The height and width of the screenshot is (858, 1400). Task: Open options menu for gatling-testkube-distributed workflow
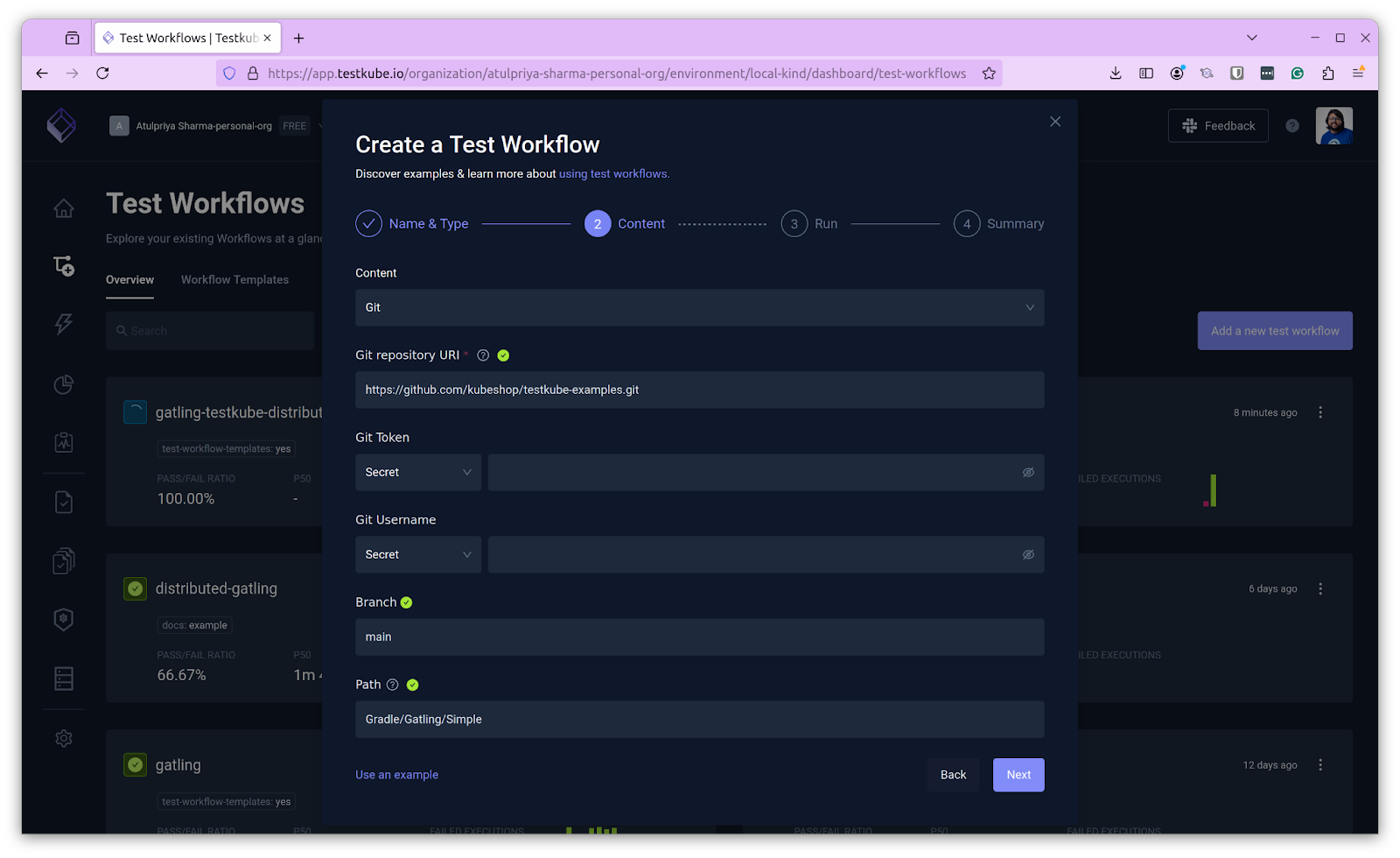1320,412
